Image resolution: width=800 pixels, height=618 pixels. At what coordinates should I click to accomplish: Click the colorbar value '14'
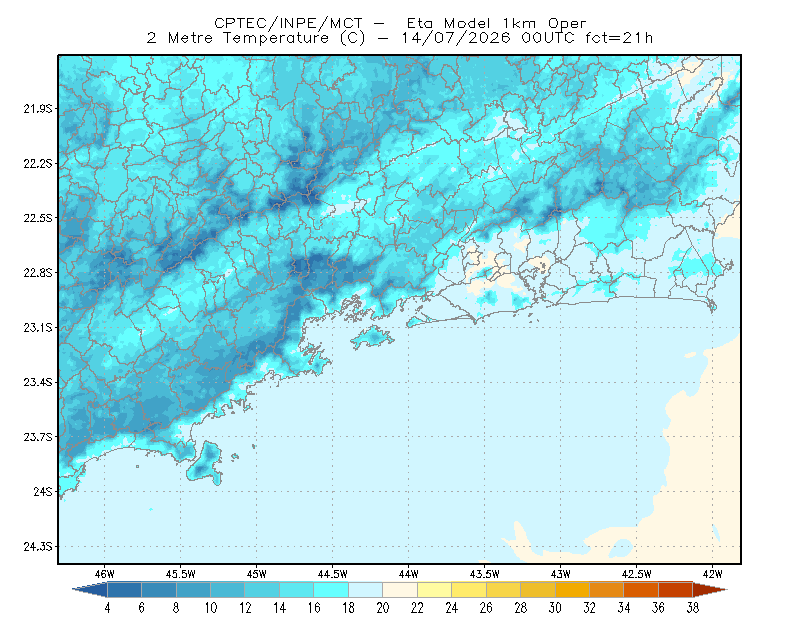pyautogui.click(x=280, y=608)
